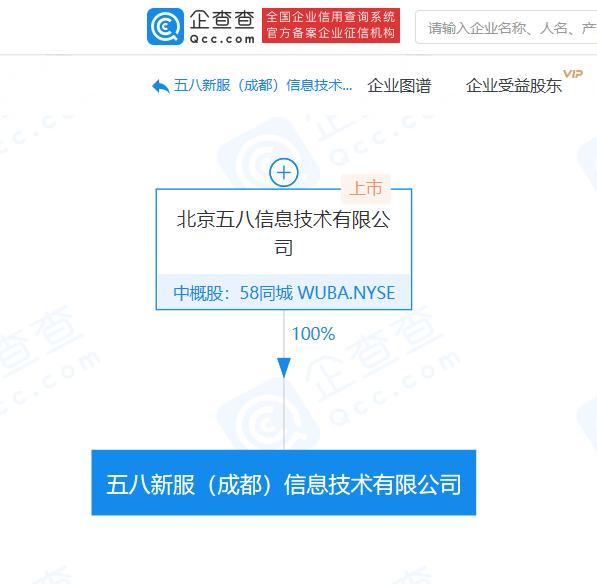Image resolution: width=597 pixels, height=584 pixels.
Task: Click the 100% shareholding label
Action: tap(313, 334)
